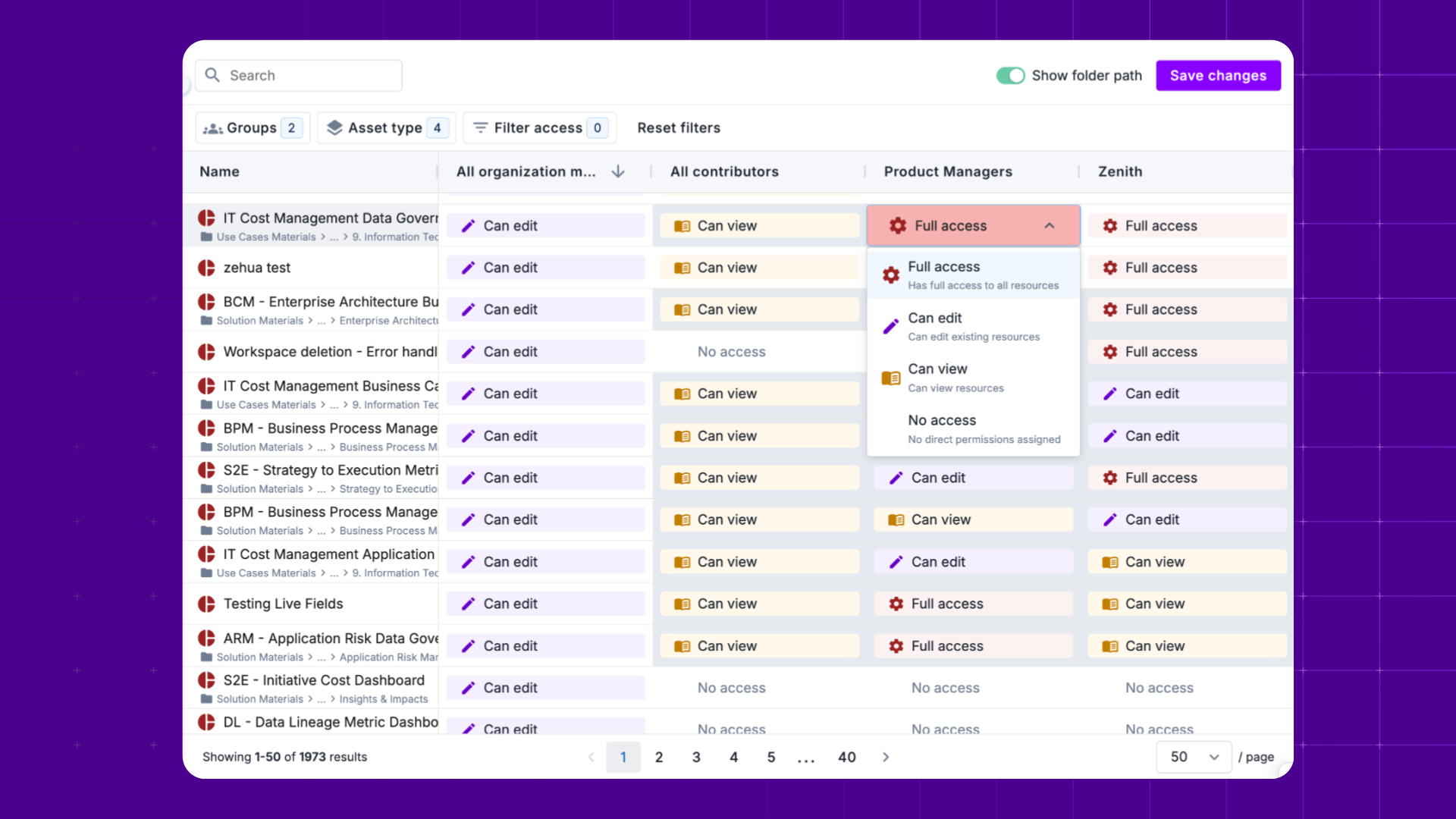Go to page 40 in pagination

(846, 757)
